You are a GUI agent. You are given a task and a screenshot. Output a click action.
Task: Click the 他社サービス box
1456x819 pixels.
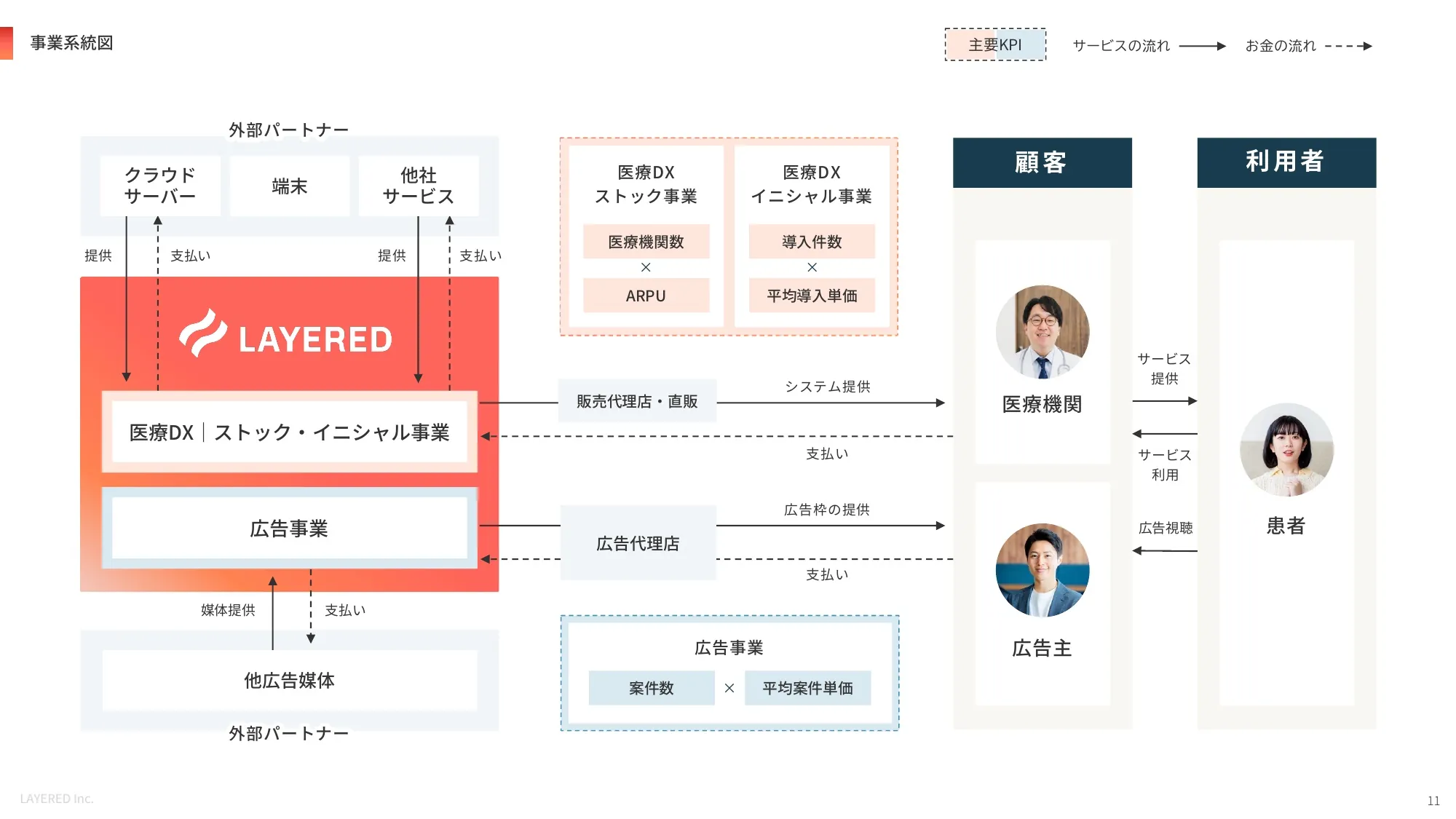click(419, 186)
